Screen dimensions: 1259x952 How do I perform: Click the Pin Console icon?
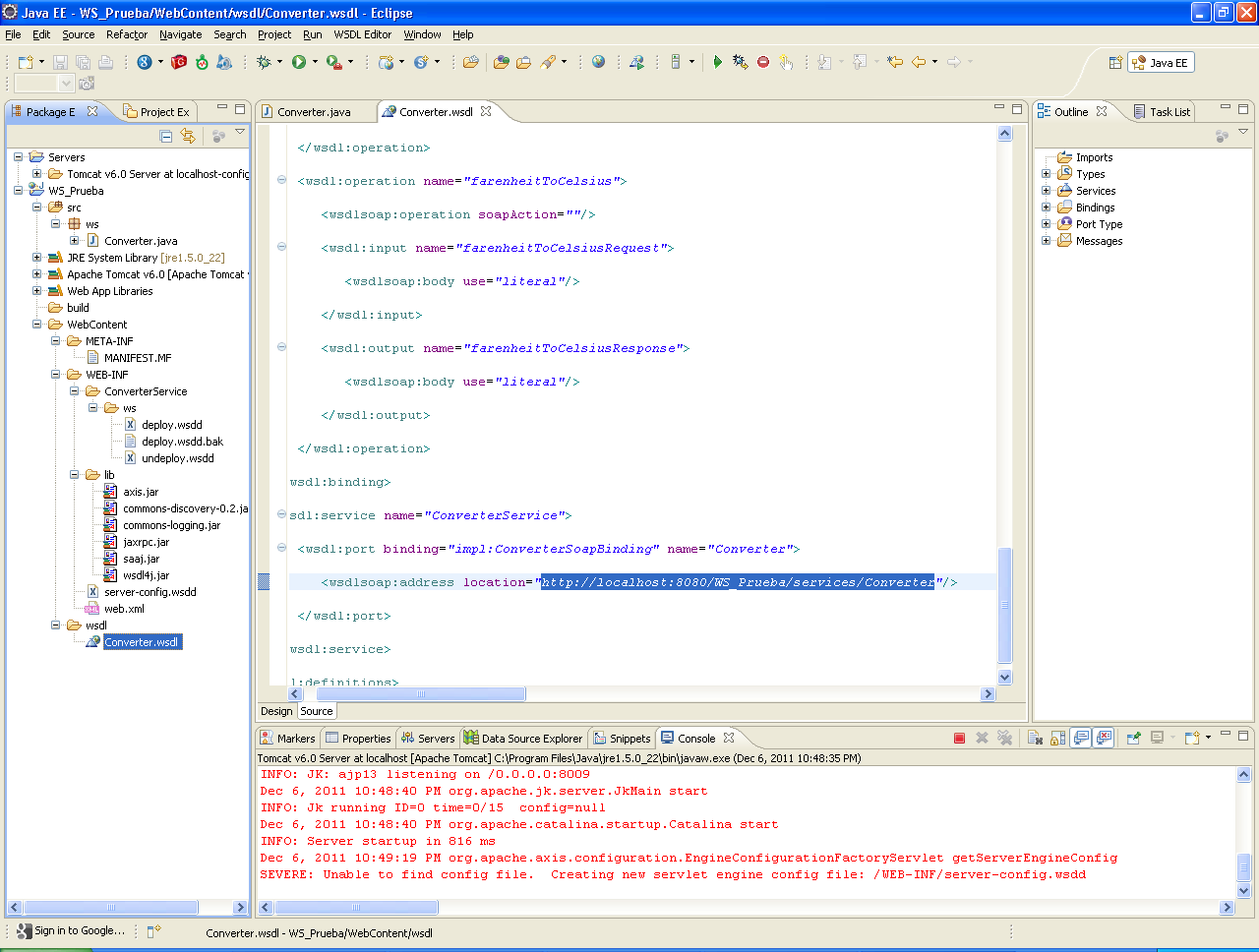1133,738
